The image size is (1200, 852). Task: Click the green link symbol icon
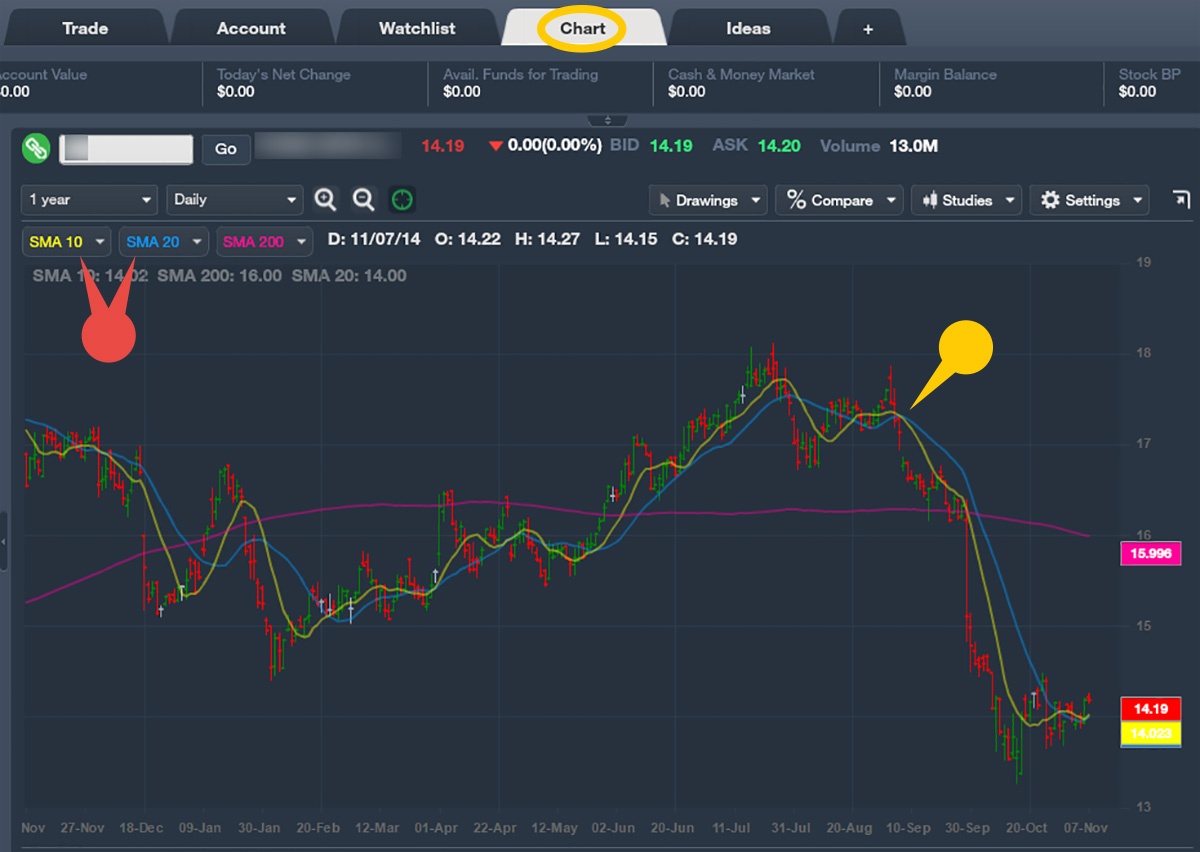tap(37, 148)
